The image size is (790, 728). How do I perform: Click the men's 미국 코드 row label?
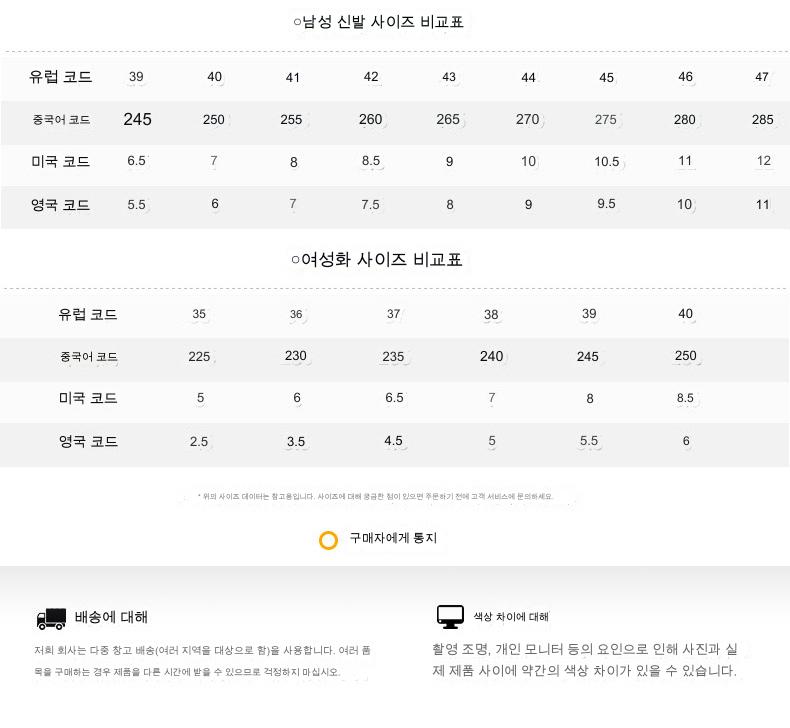[x=60, y=161]
